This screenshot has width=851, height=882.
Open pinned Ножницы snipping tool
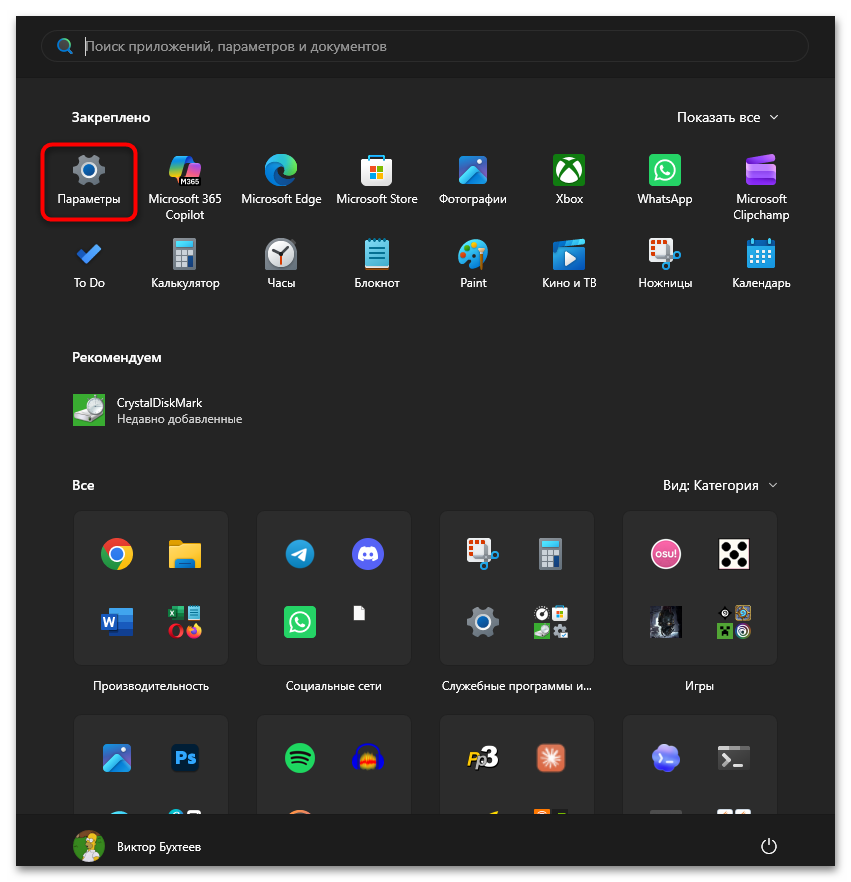pyautogui.click(x=665, y=264)
